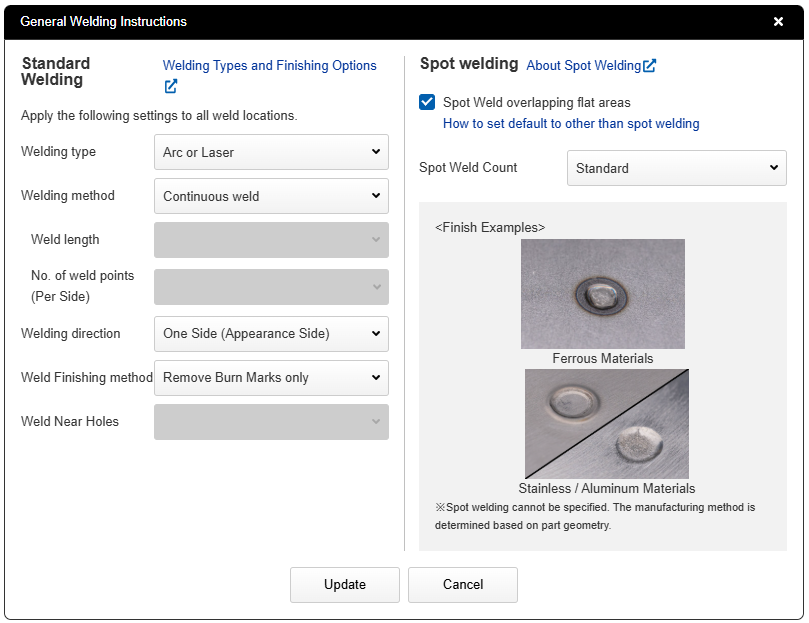Close the General Welding Instructions dialog

(778, 21)
